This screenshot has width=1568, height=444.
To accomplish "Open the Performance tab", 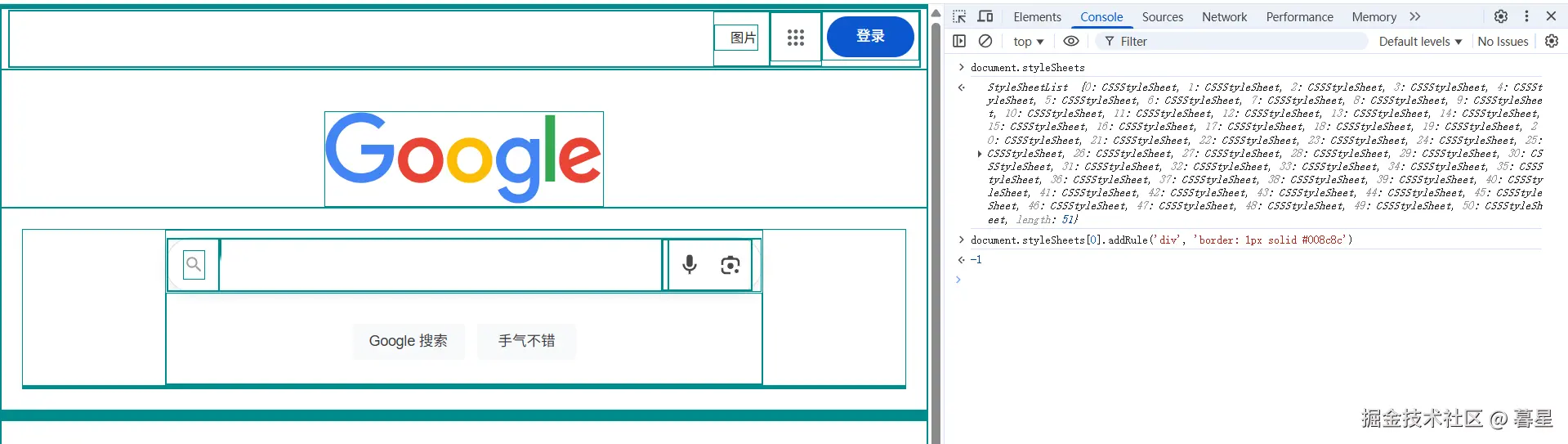I will (1299, 17).
